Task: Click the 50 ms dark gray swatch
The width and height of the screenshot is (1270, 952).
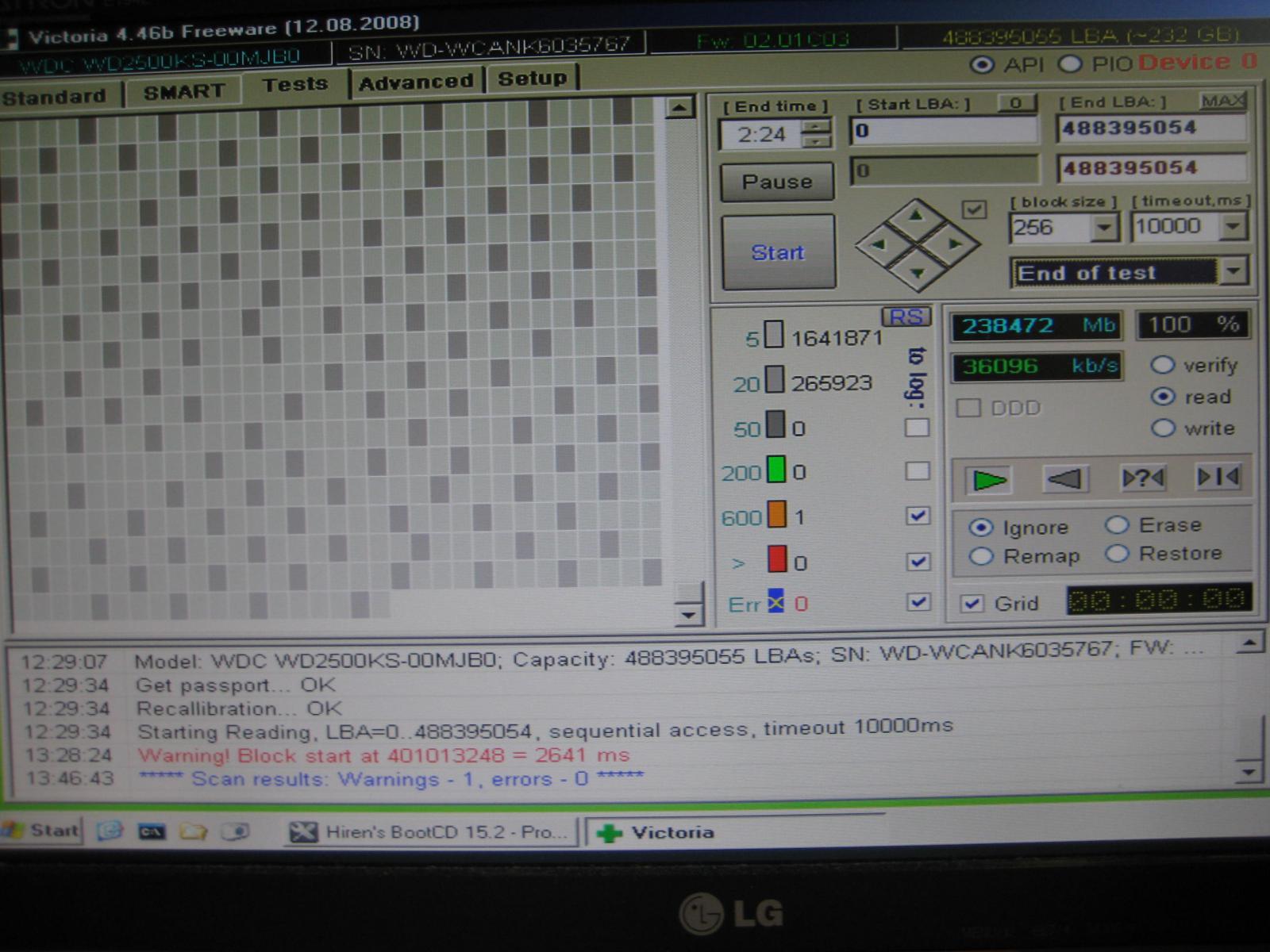Action: [x=775, y=425]
